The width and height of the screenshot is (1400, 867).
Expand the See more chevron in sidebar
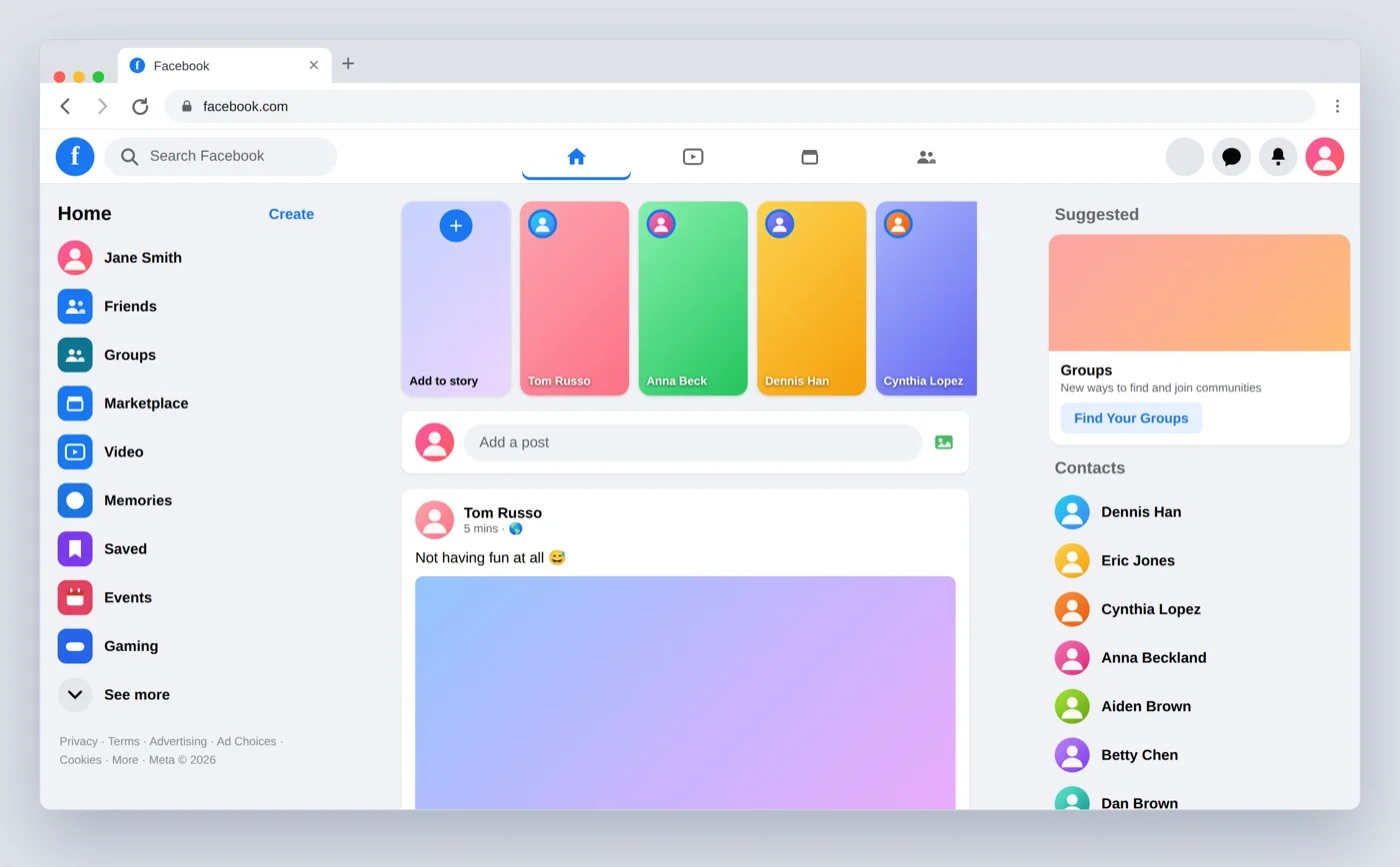click(x=75, y=695)
